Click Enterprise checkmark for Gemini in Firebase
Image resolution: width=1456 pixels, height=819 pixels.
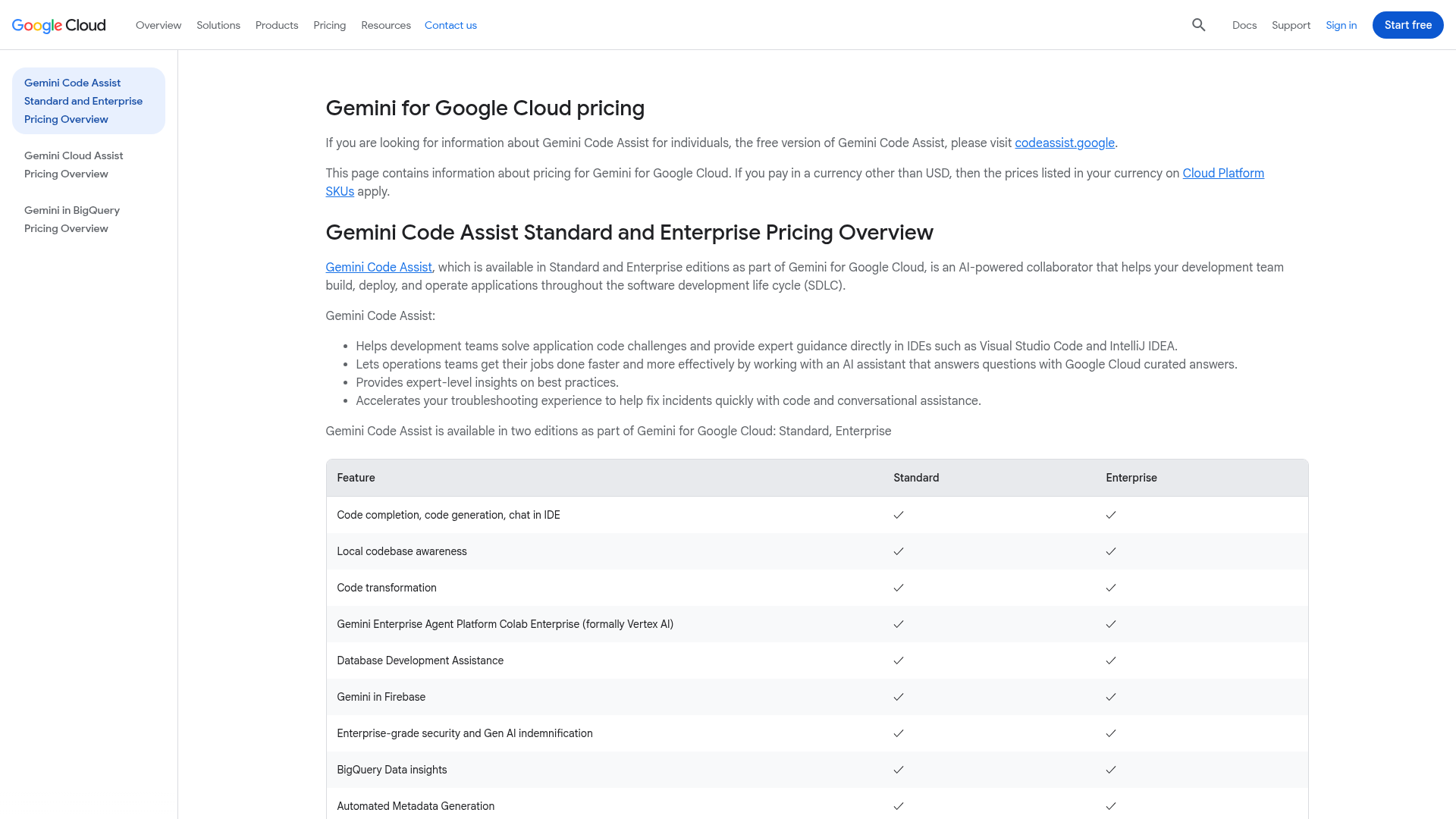pyautogui.click(x=1111, y=697)
